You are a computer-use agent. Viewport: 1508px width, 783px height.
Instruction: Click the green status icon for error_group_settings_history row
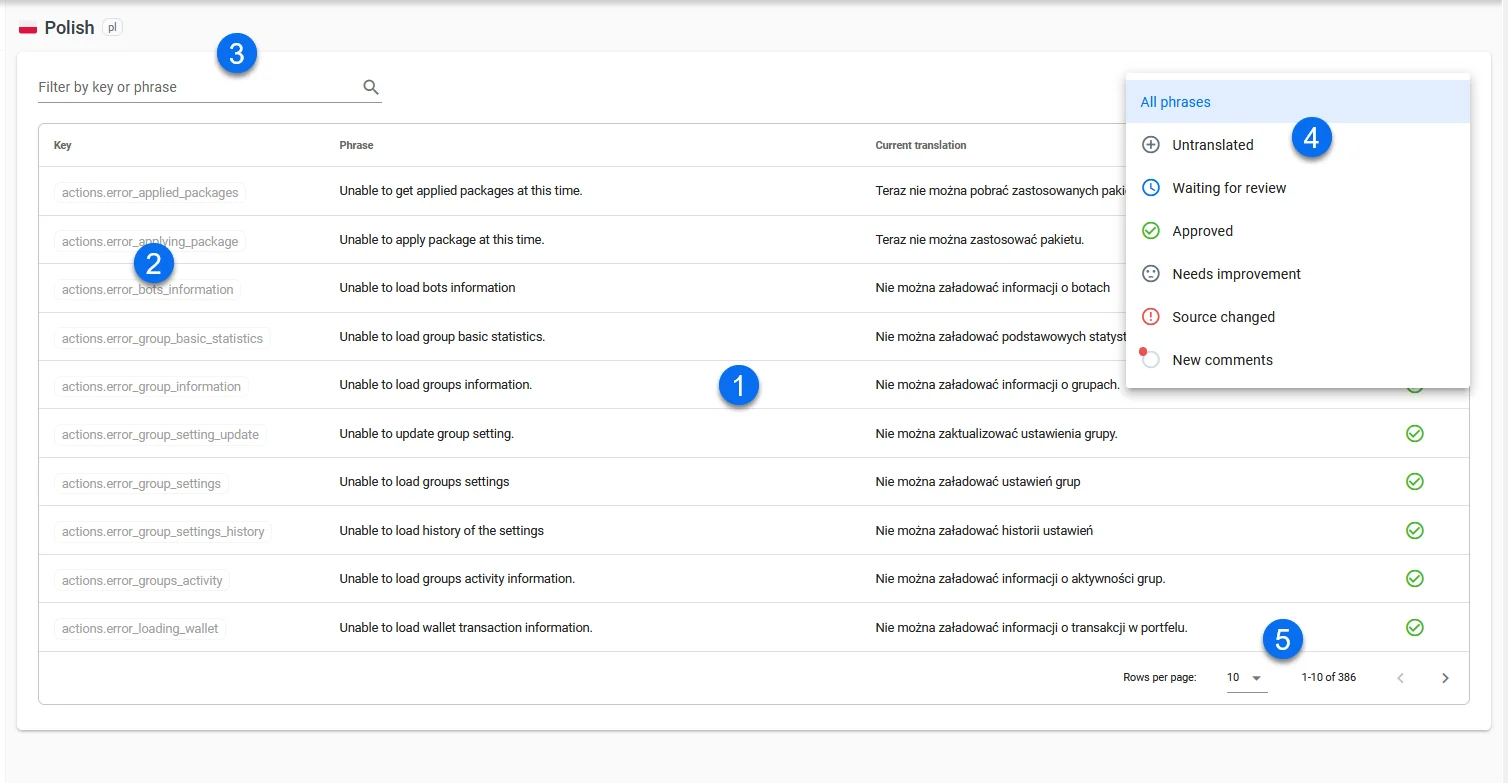coord(1415,531)
